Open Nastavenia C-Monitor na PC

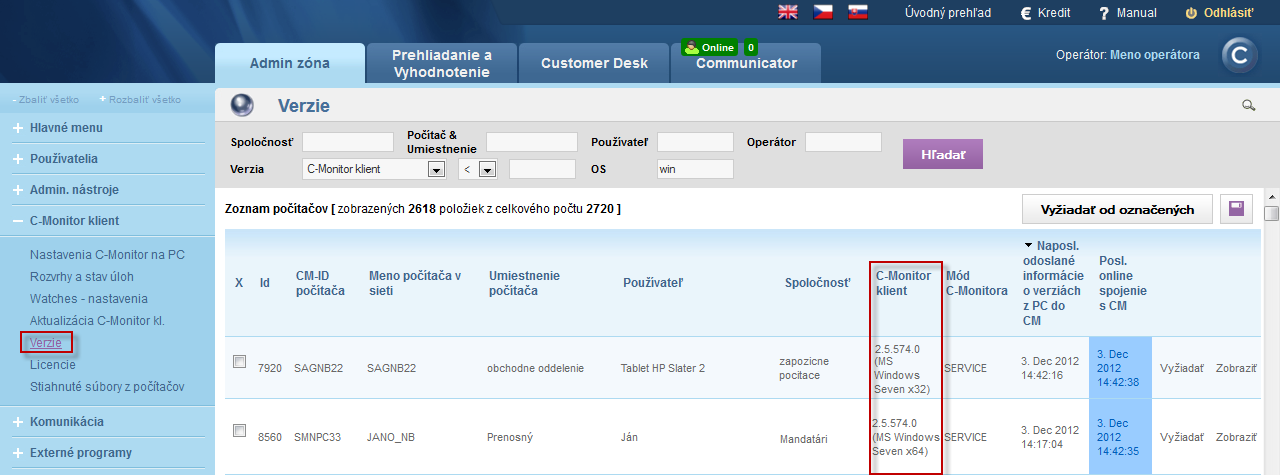click(x=107, y=255)
